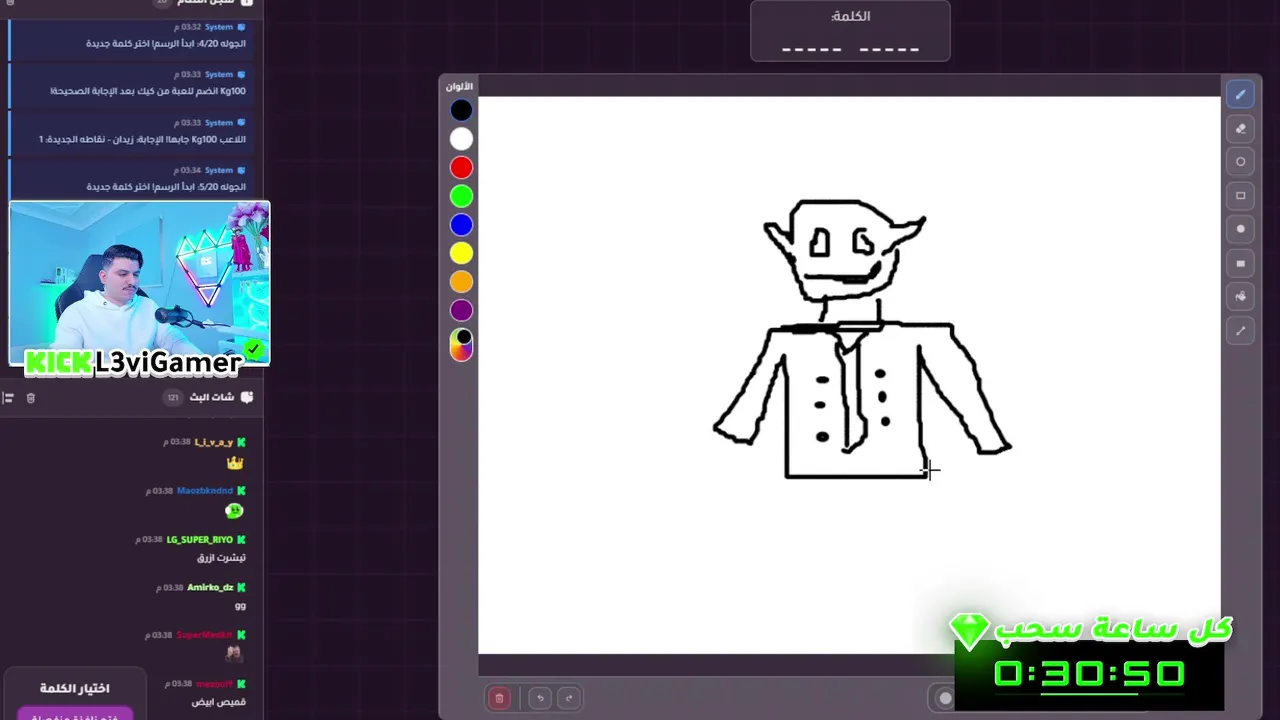The width and height of the screenshot is (1280, 720).
Task: Select the straight line tool
Action: (x=1240, y=330)
